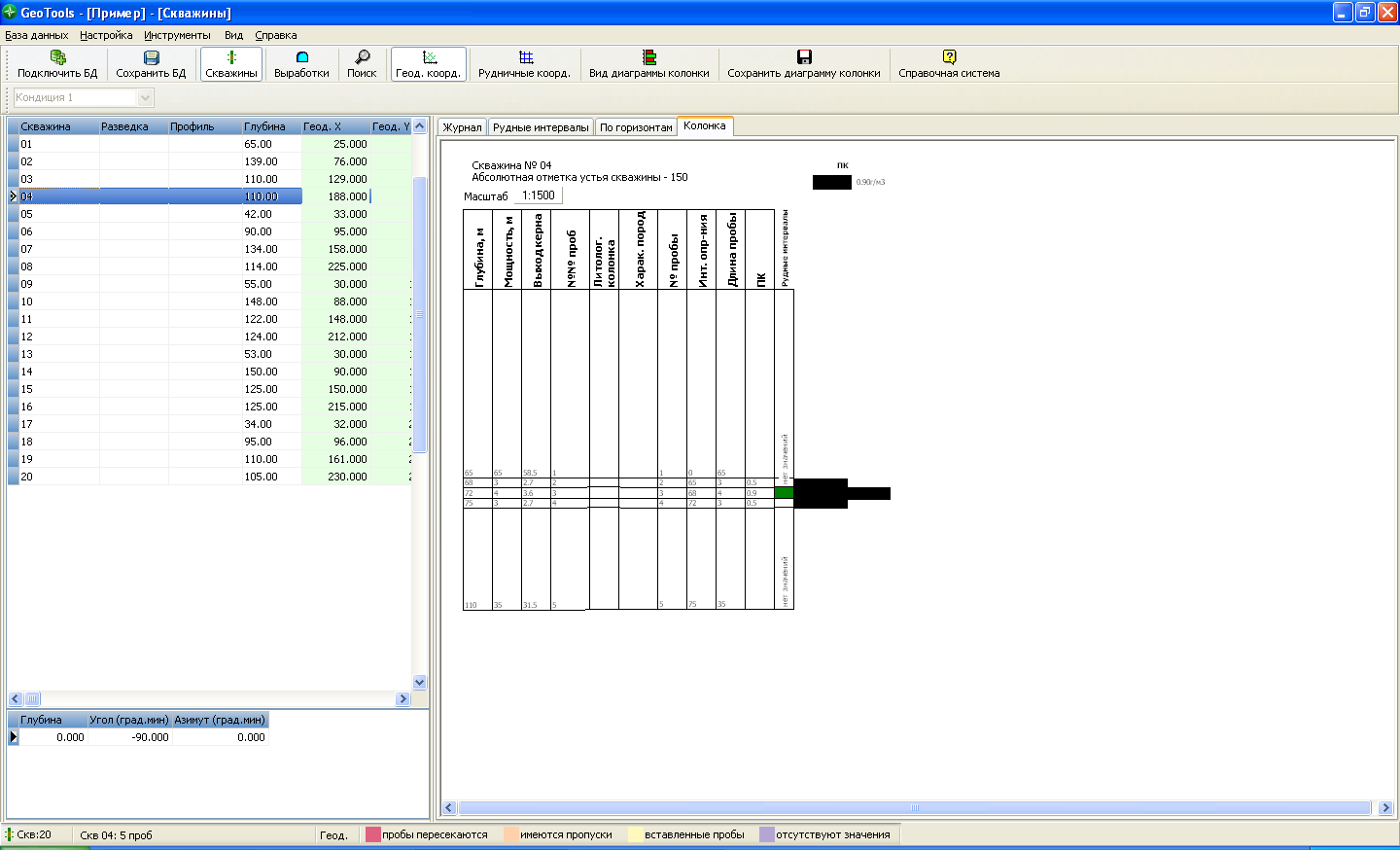Click Геод. X cell 225.000
Screen dimensions: 1400x850
[335, 266]
